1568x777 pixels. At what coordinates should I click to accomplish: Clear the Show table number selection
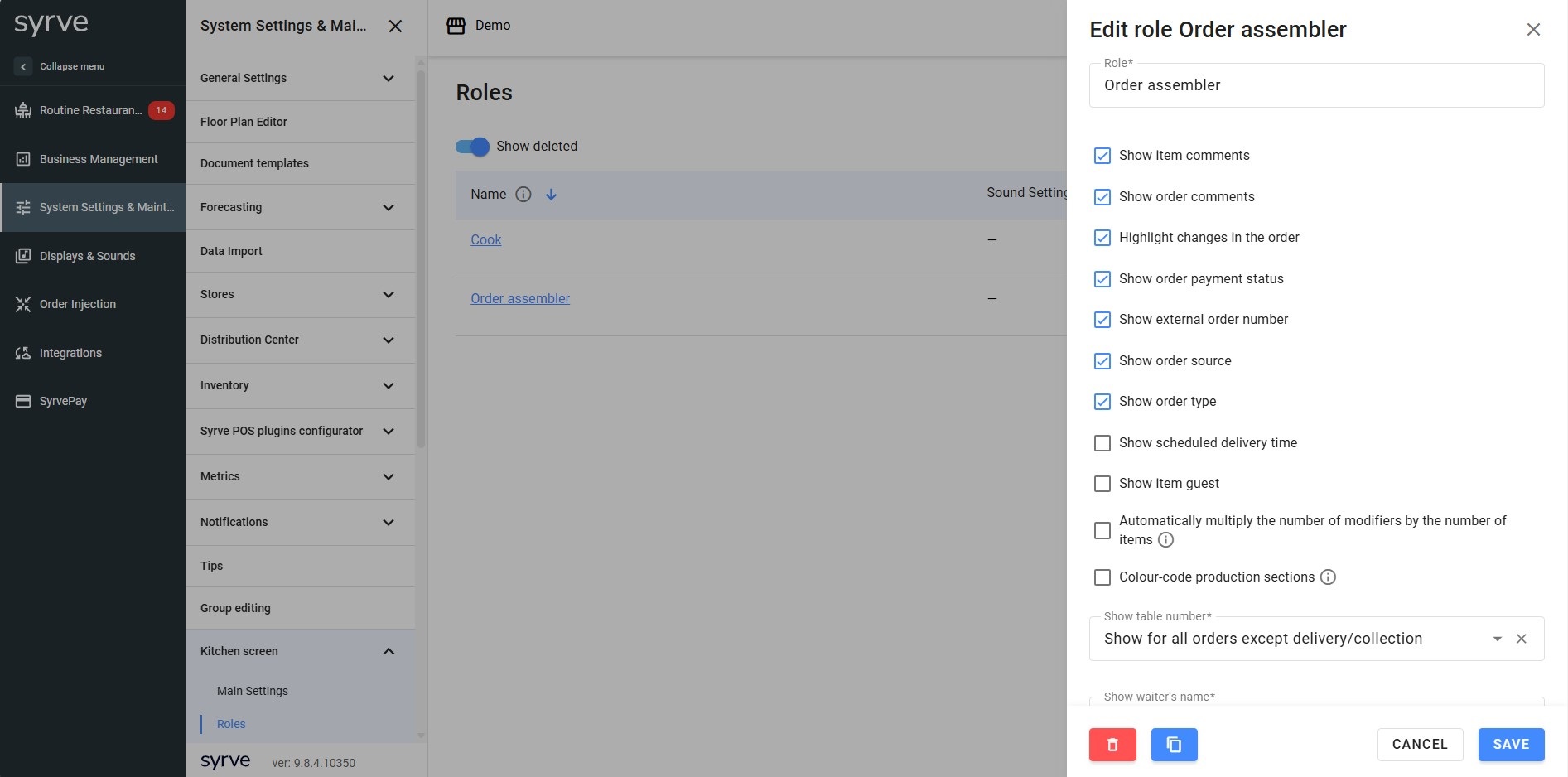click(x=1522, y=639)
